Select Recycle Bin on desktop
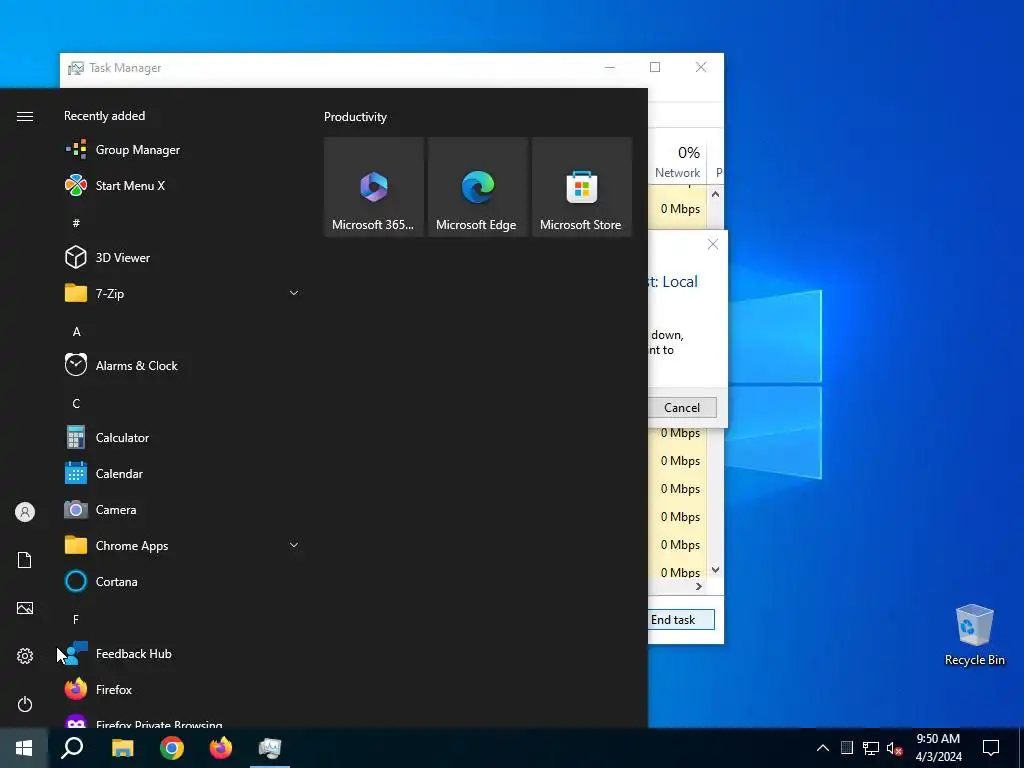Image resolution: width=1024 pixels, height=768 pixels. [974, 635]
